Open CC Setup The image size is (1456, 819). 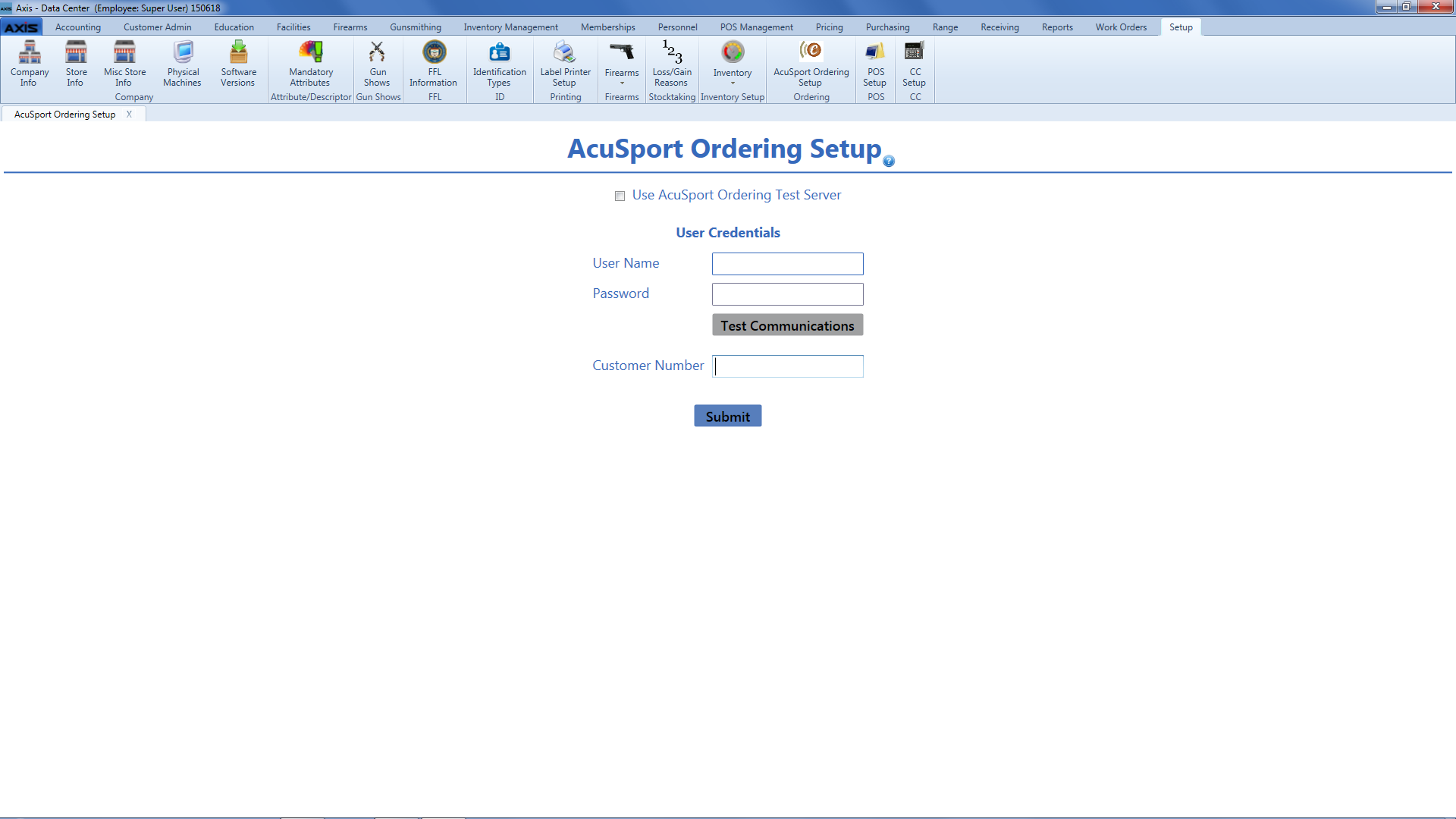pyautogui.click(x=915, y=64)
